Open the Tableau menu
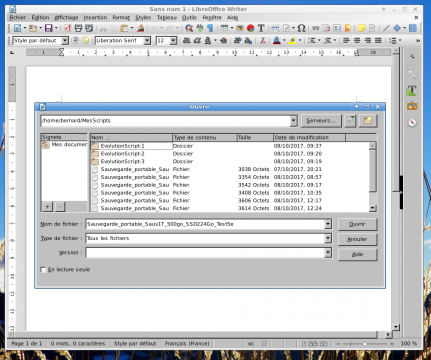The height and width of the screenshot is (360, 431). 167,17
